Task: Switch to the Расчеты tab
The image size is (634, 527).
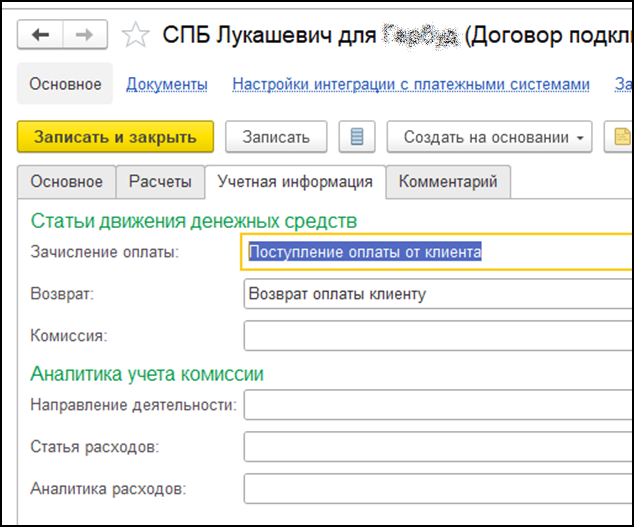Action: tap(160, 182)
